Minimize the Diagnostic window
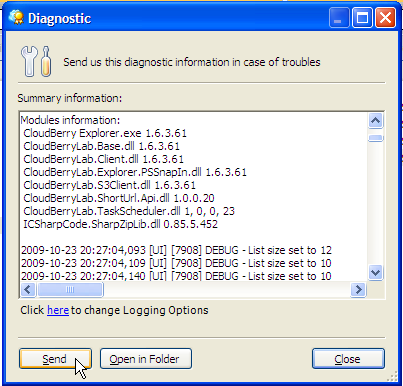 pos(339,17)
